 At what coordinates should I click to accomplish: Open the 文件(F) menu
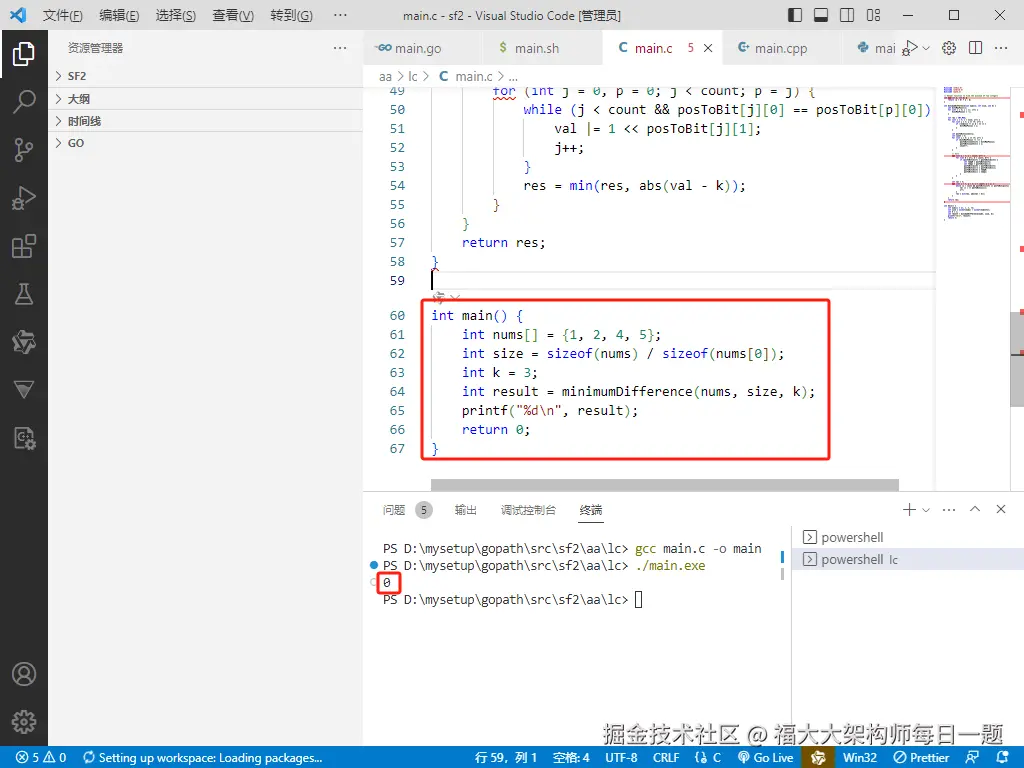[63, 15]
